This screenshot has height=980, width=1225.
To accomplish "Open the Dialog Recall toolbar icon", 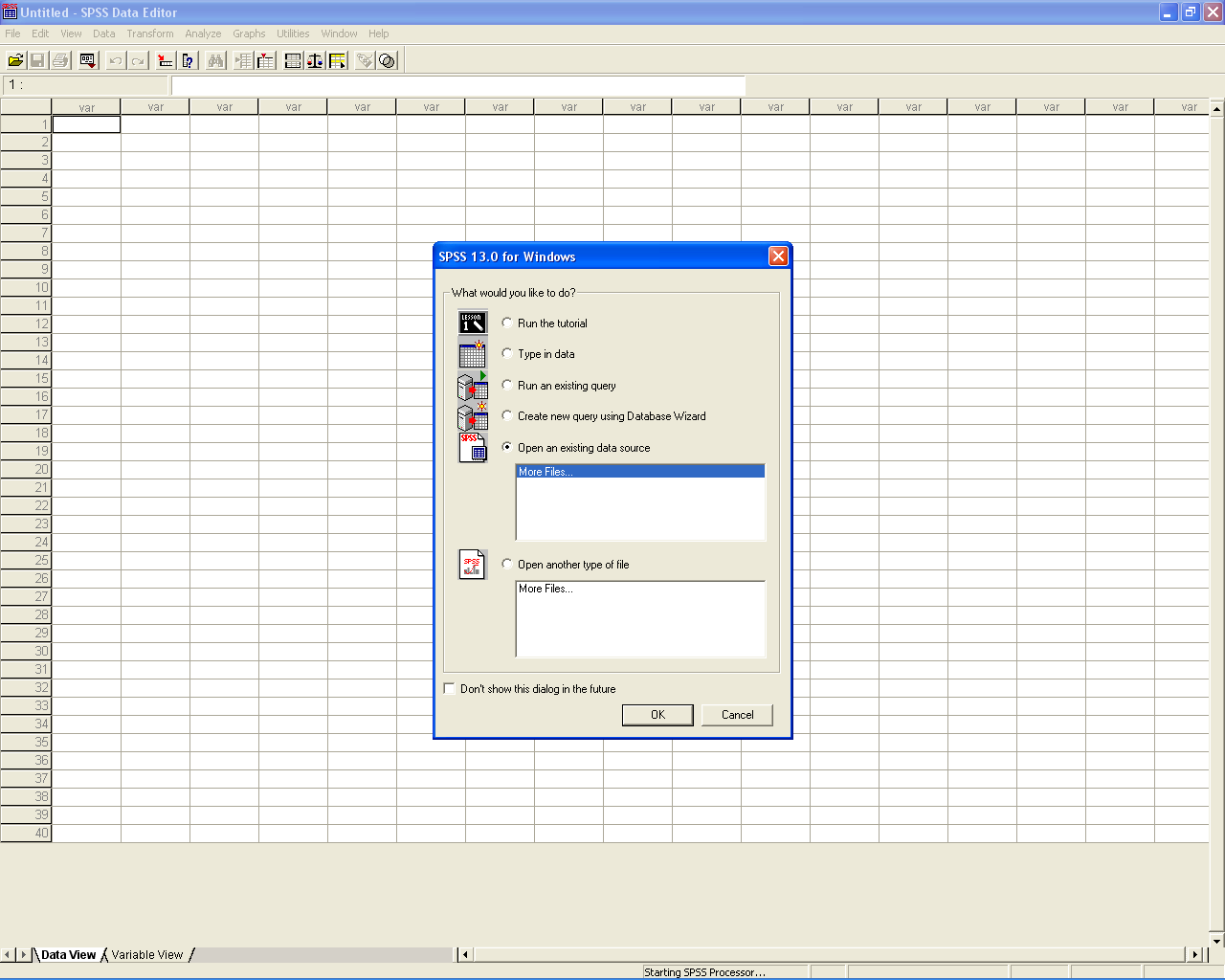I will point(88,60).
